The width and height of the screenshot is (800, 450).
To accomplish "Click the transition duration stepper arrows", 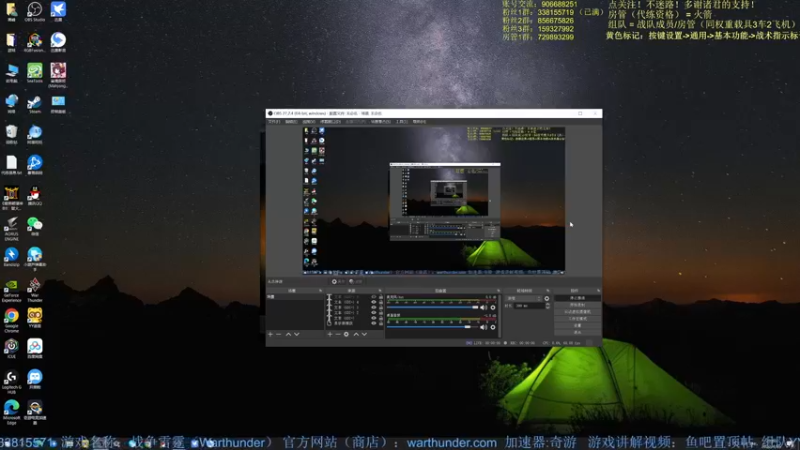I will point(547,306).
